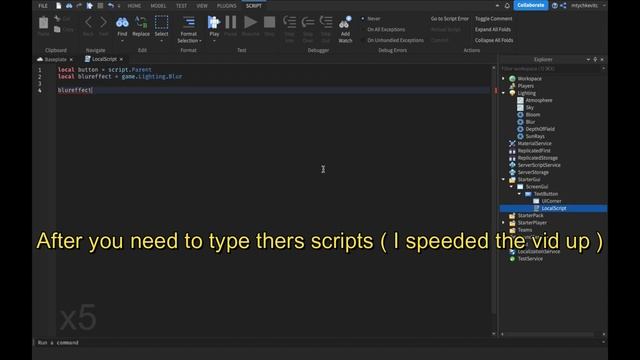Select the LocalScript item in Explorer
The height and width of the screenshot is (360, 640).
[x=553, y=208]
